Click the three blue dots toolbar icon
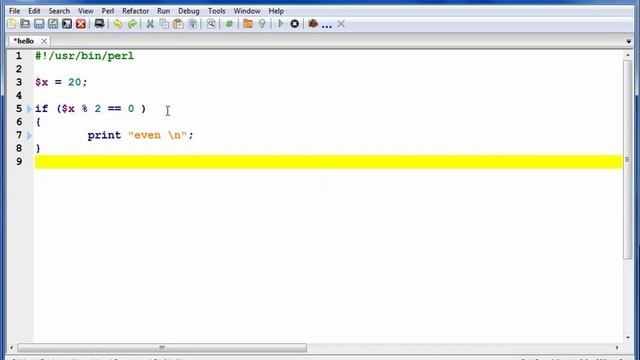640x360 pixels. click(327, 26)
